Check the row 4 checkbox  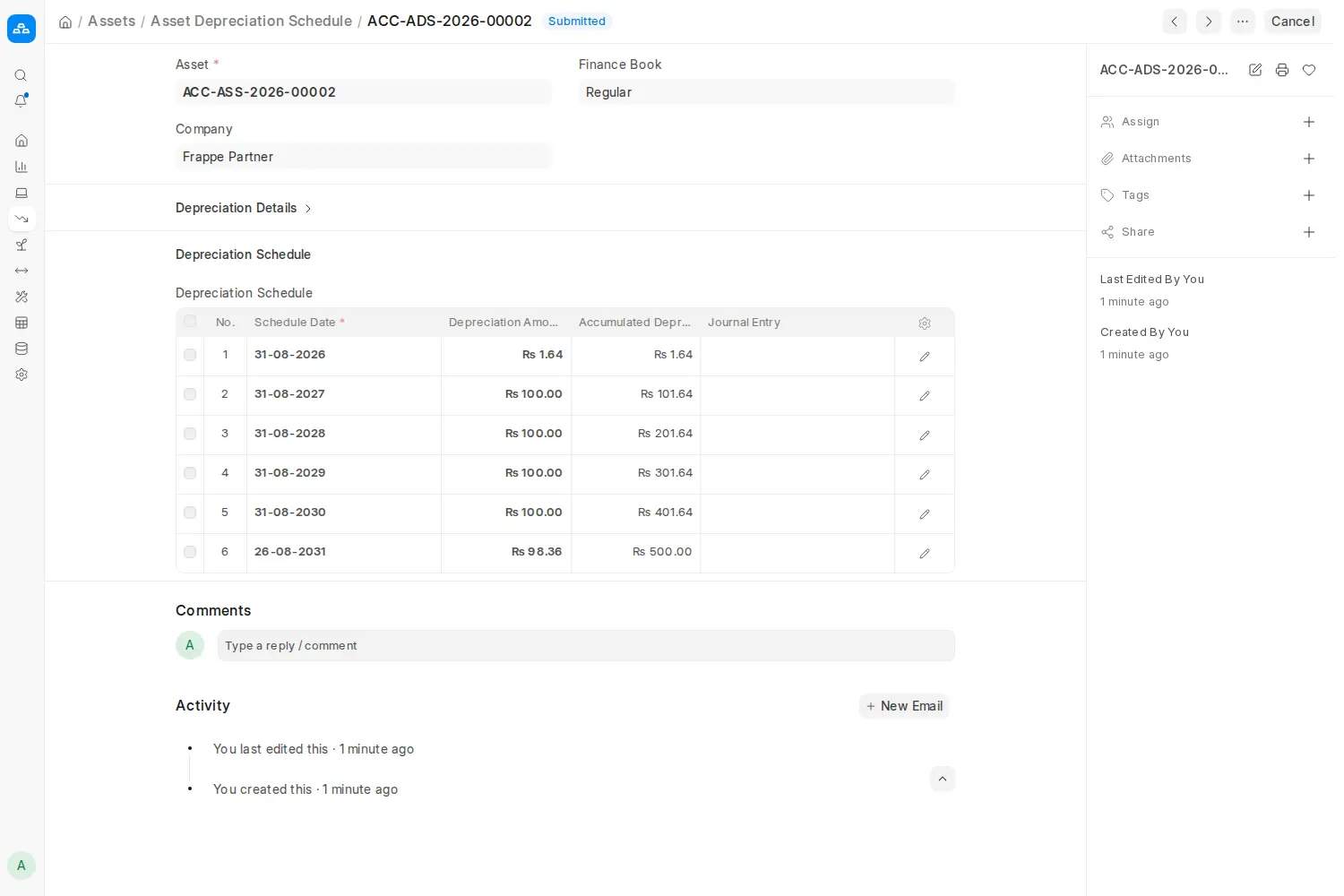pos(190,473)
